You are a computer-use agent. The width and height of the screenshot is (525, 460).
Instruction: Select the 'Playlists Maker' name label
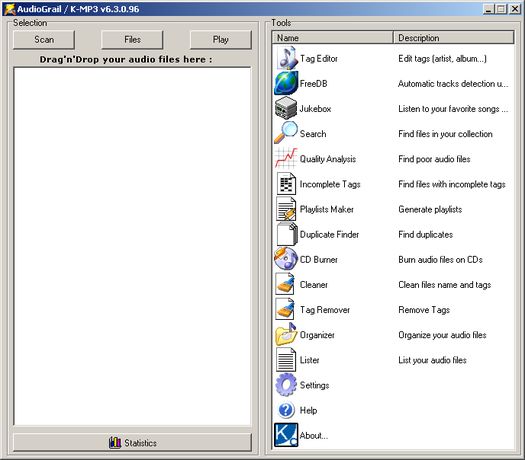(326, 209)
